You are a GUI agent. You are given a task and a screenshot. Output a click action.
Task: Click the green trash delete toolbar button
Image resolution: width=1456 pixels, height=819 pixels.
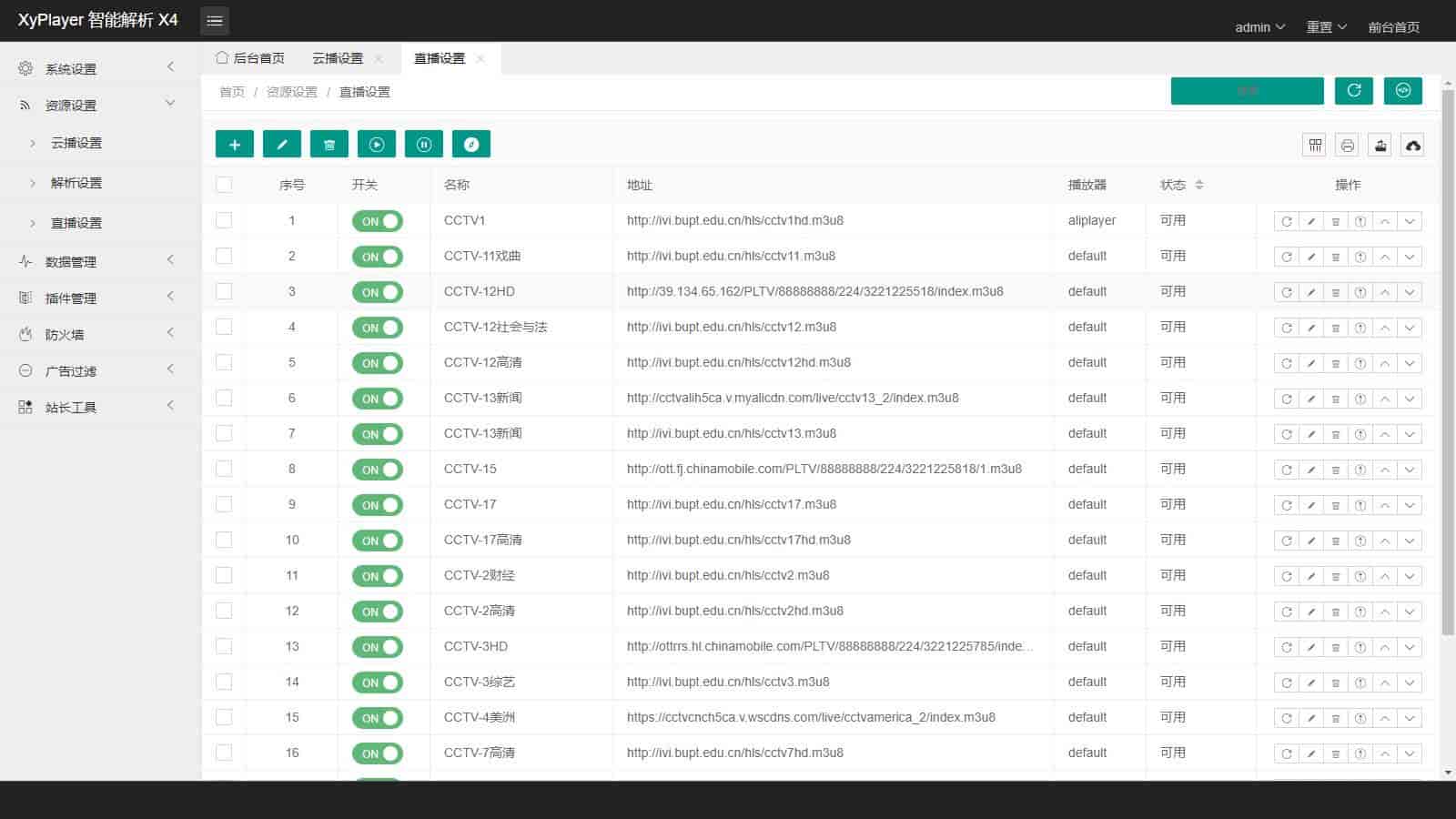(x=329, y=145)
